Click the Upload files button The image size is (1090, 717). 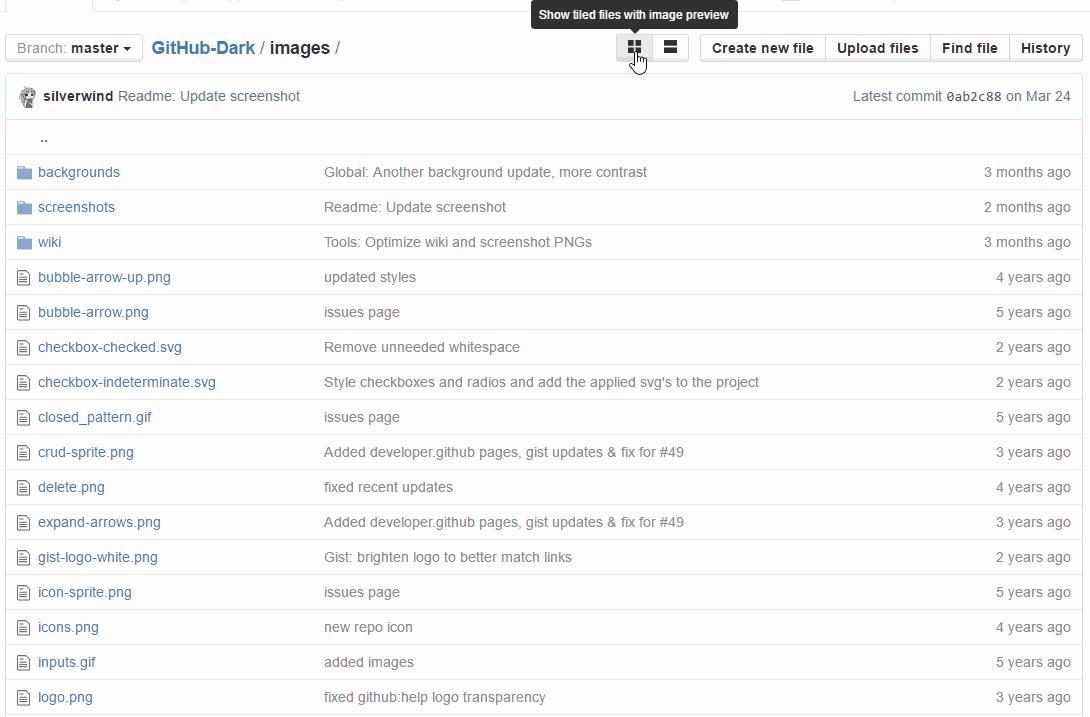tap(876, 47)
